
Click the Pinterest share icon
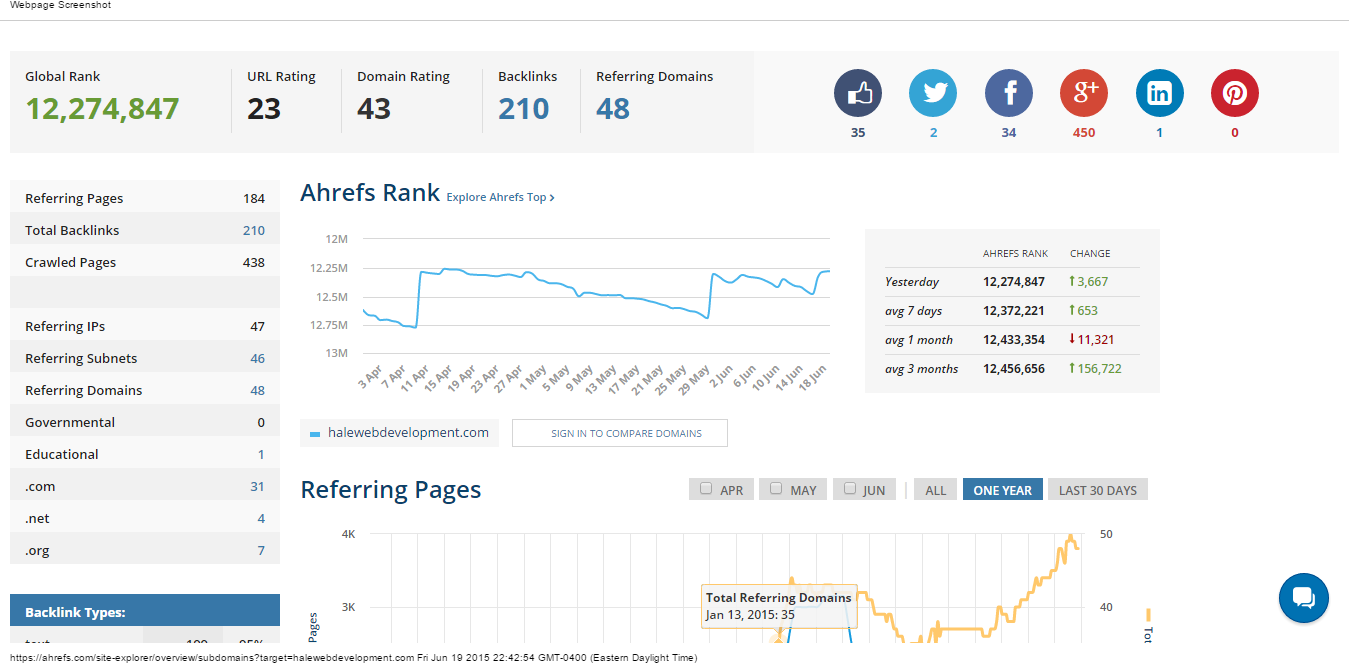[1235, 94]
